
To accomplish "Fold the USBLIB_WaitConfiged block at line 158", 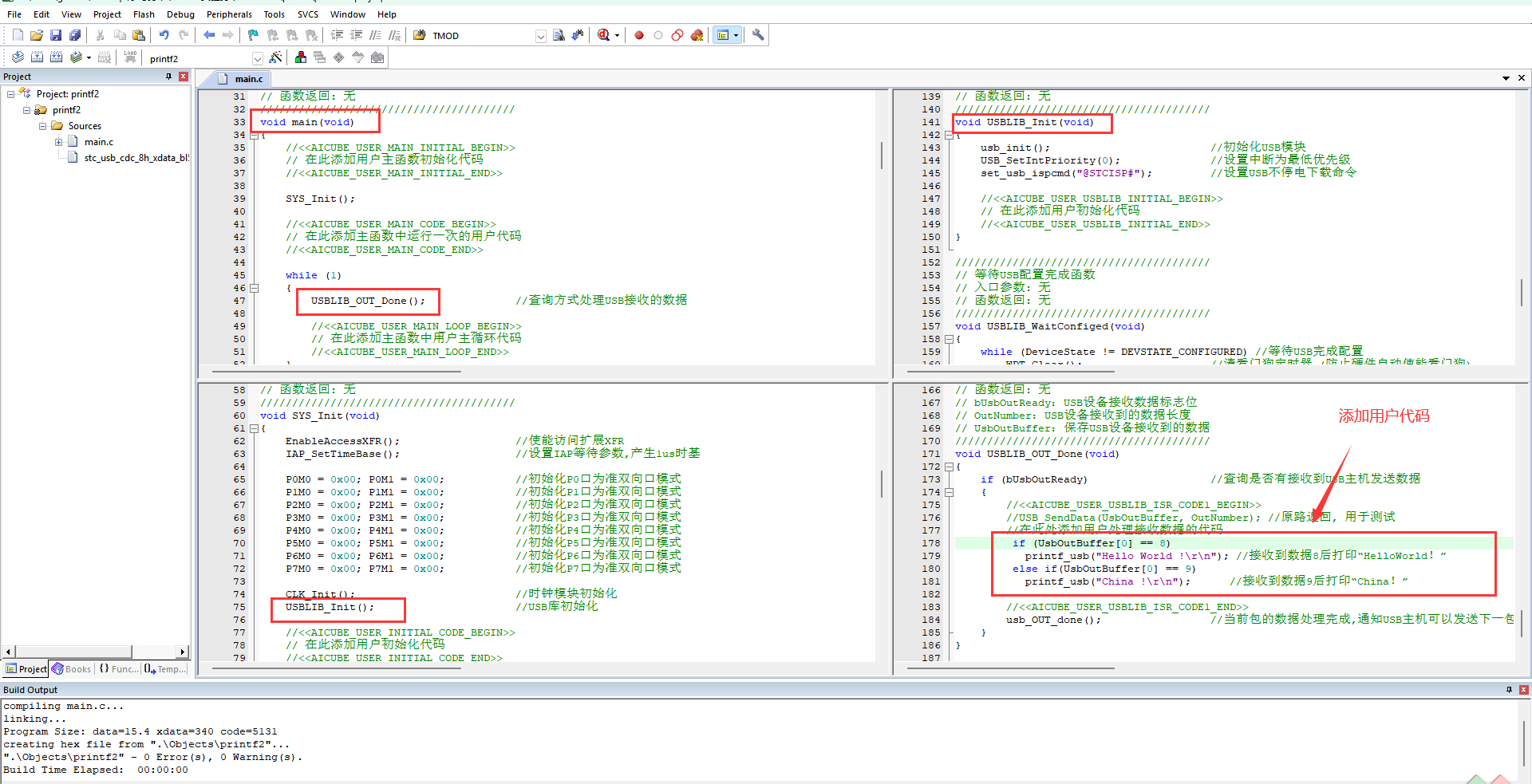I will 949,340.
